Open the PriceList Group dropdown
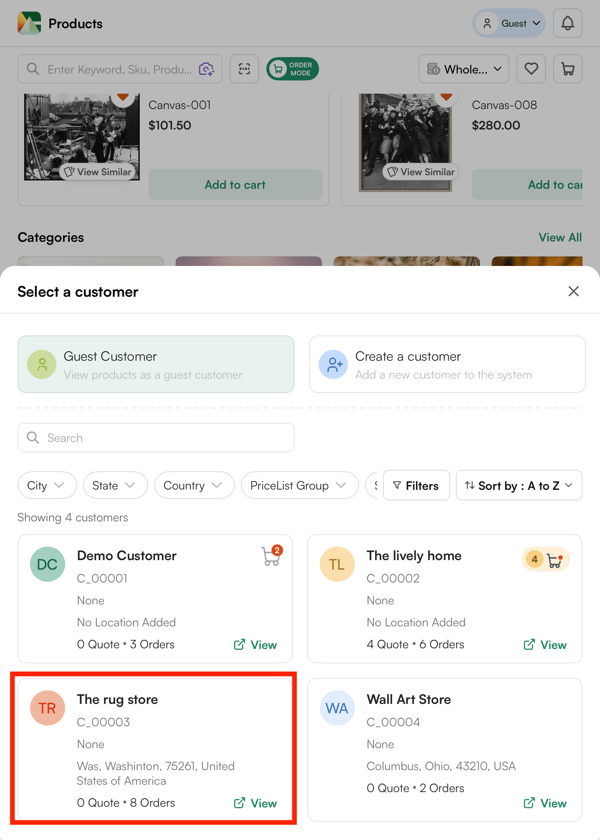 [299, 485]
